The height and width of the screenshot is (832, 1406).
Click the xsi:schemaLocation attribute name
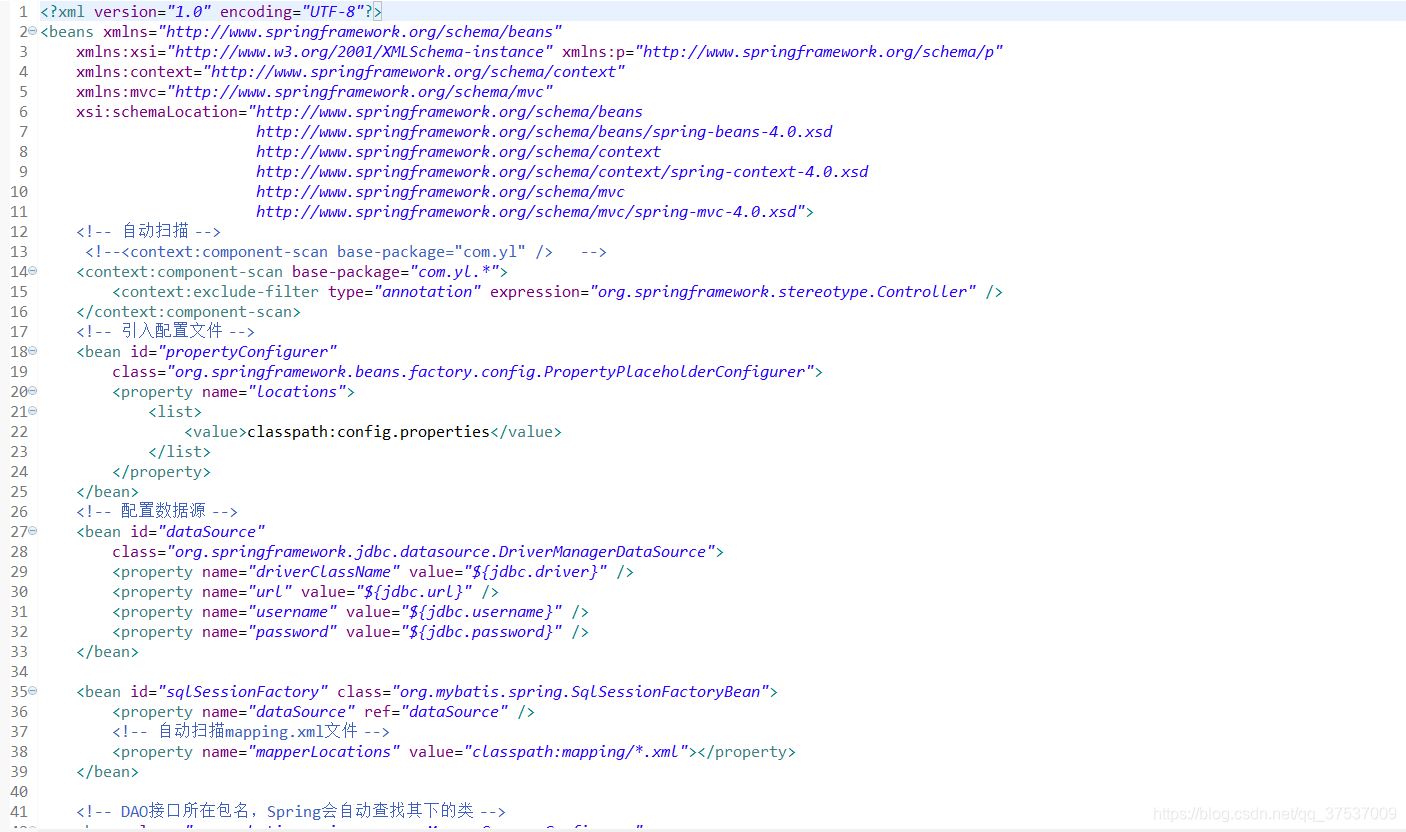(157, 112)
